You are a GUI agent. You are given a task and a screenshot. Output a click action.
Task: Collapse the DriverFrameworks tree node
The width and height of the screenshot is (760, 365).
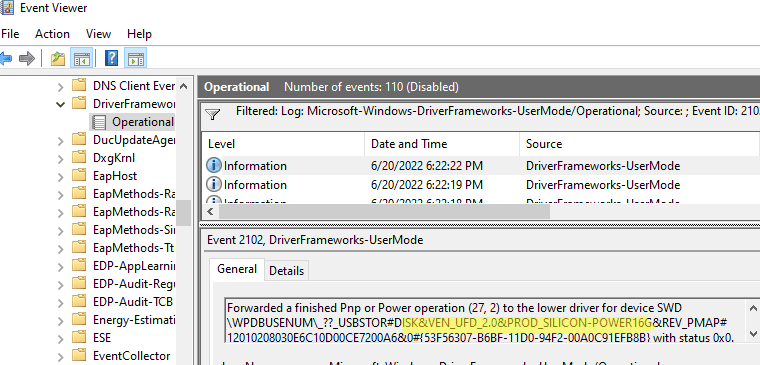point(61,104)
